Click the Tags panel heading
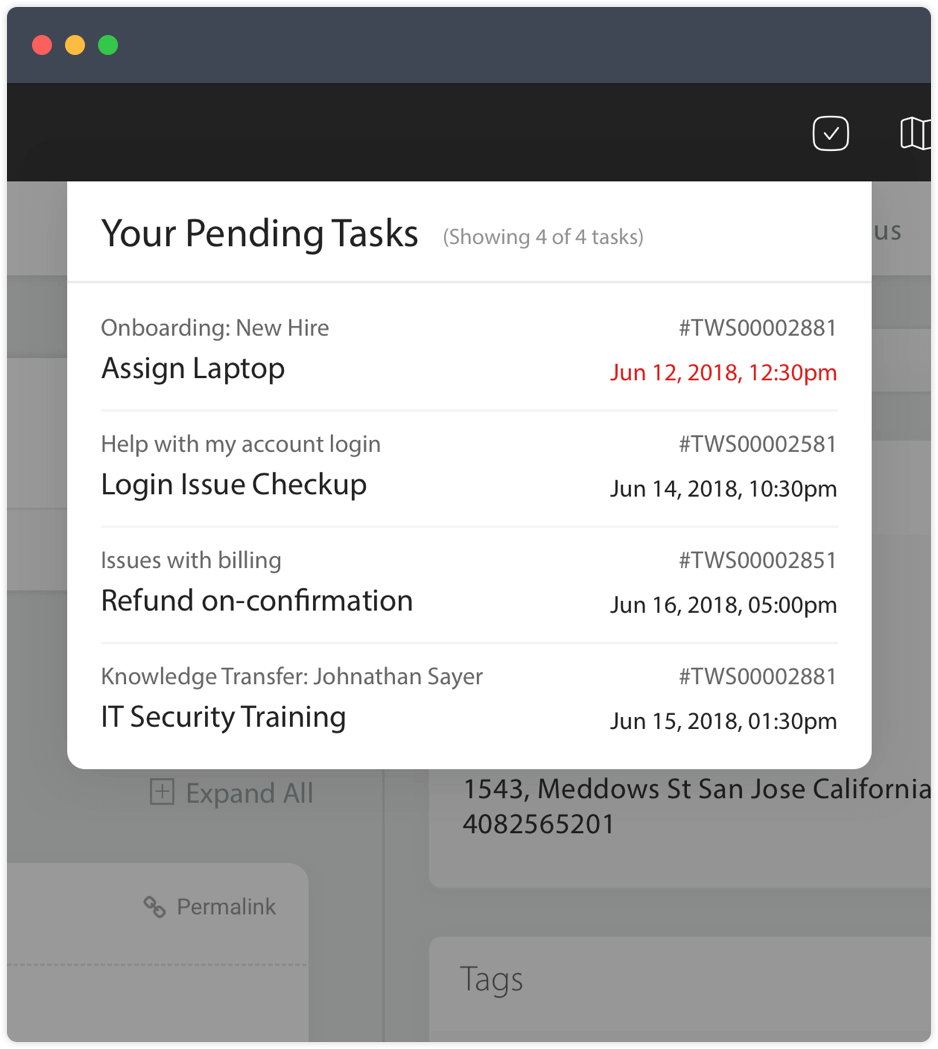This screenshot has height=1049, width=938. click(x=491, y=979)
